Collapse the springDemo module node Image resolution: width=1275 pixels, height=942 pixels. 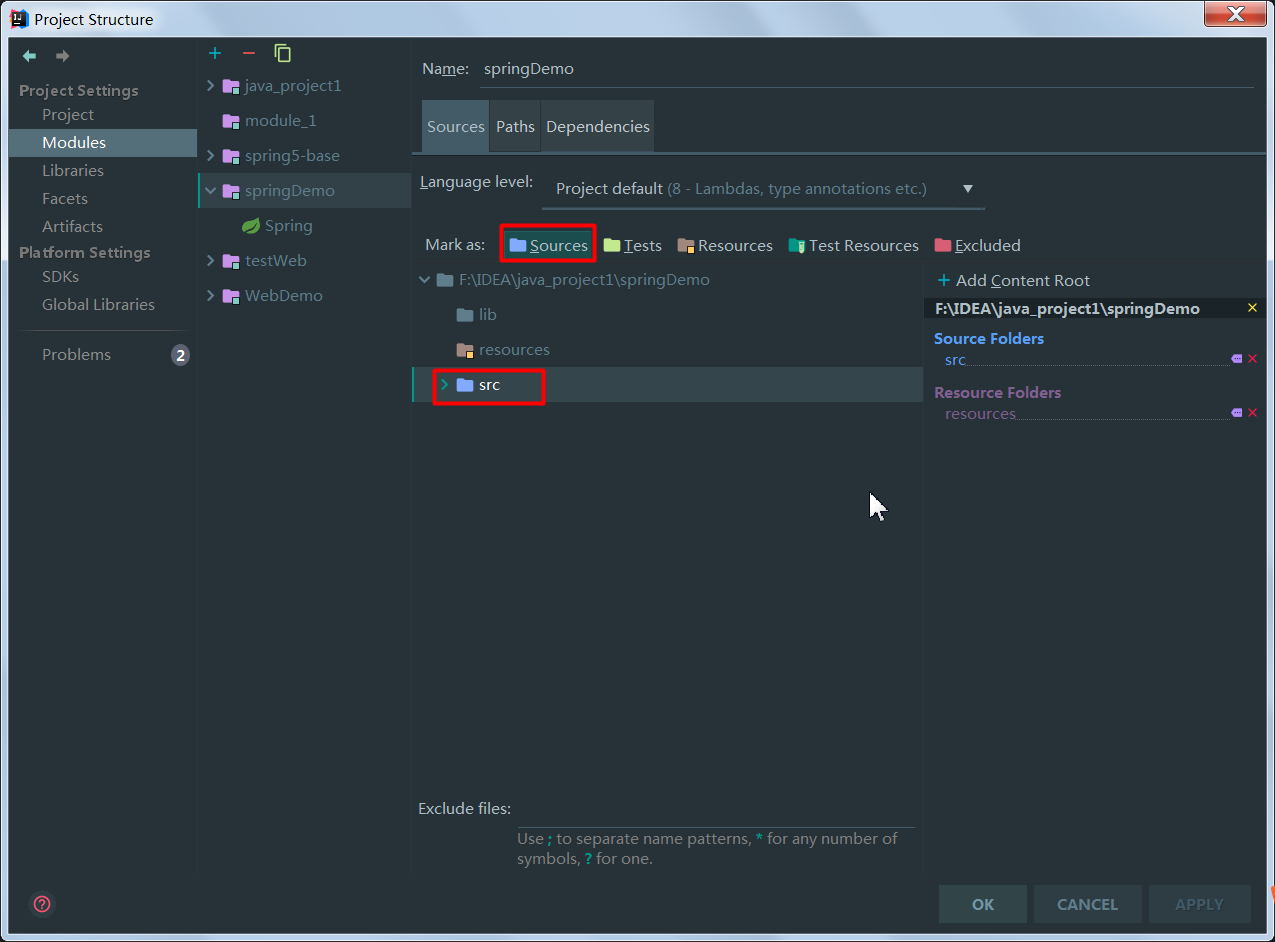(210, 191)
